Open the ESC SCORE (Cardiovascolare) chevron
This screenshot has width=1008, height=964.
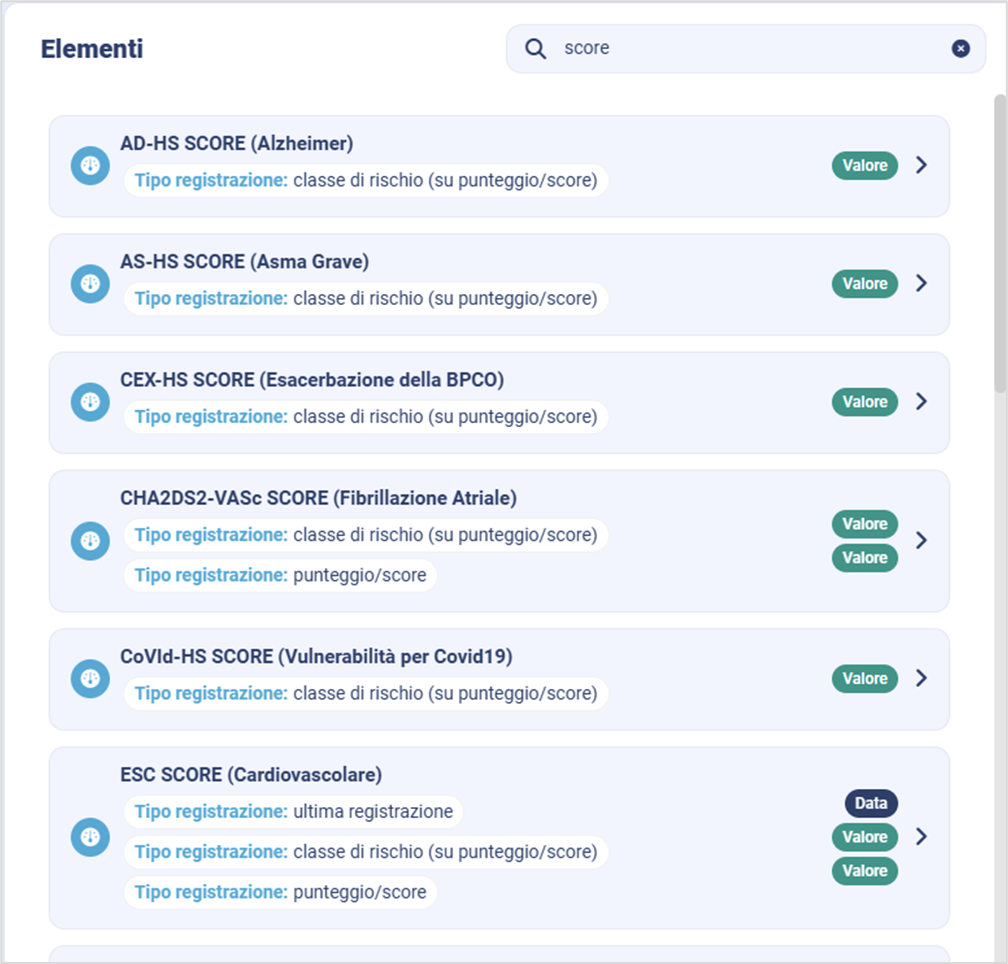click(x=921, y=836)
